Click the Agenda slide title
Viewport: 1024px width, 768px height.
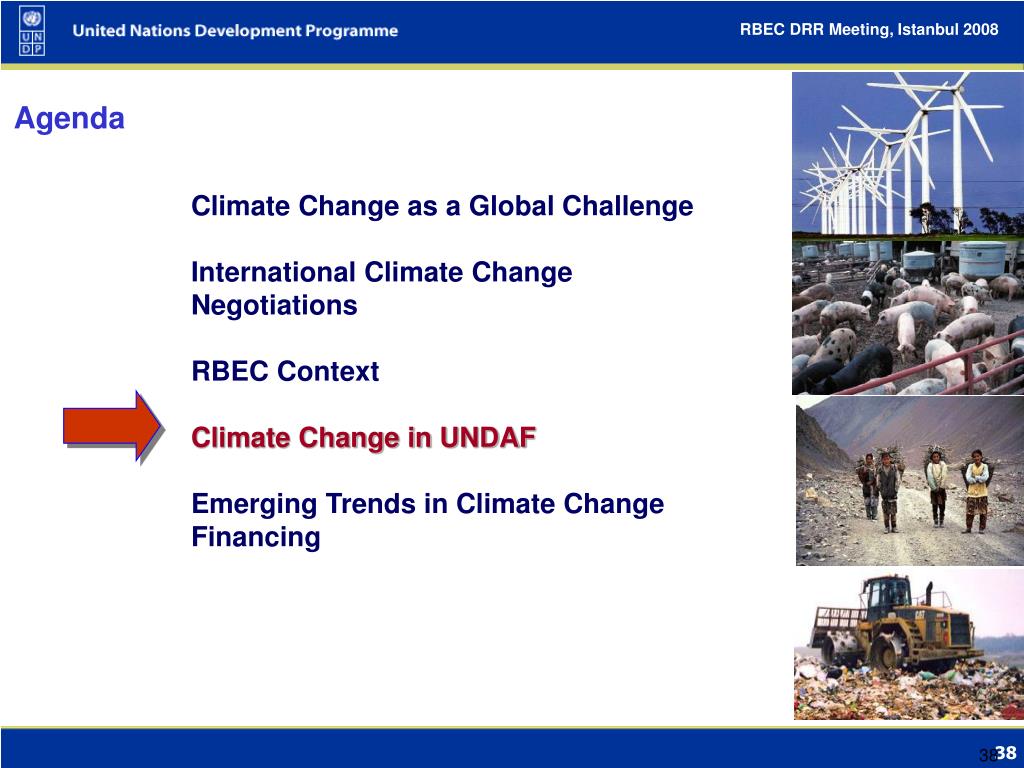click(69, 118)
